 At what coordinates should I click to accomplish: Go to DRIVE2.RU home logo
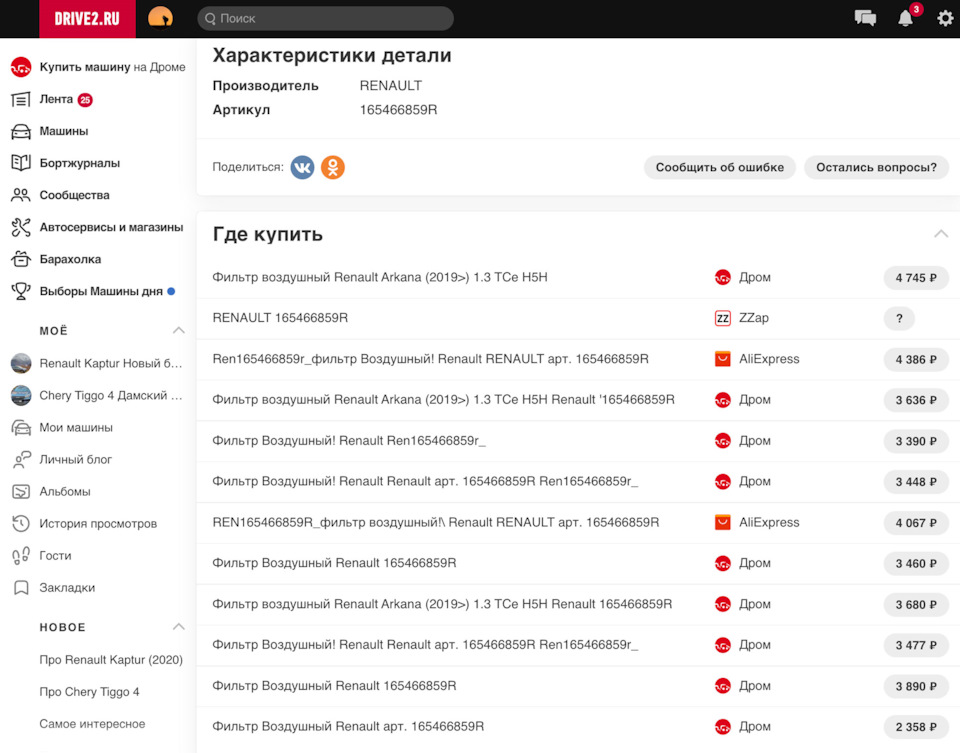[x=87, y=18]
